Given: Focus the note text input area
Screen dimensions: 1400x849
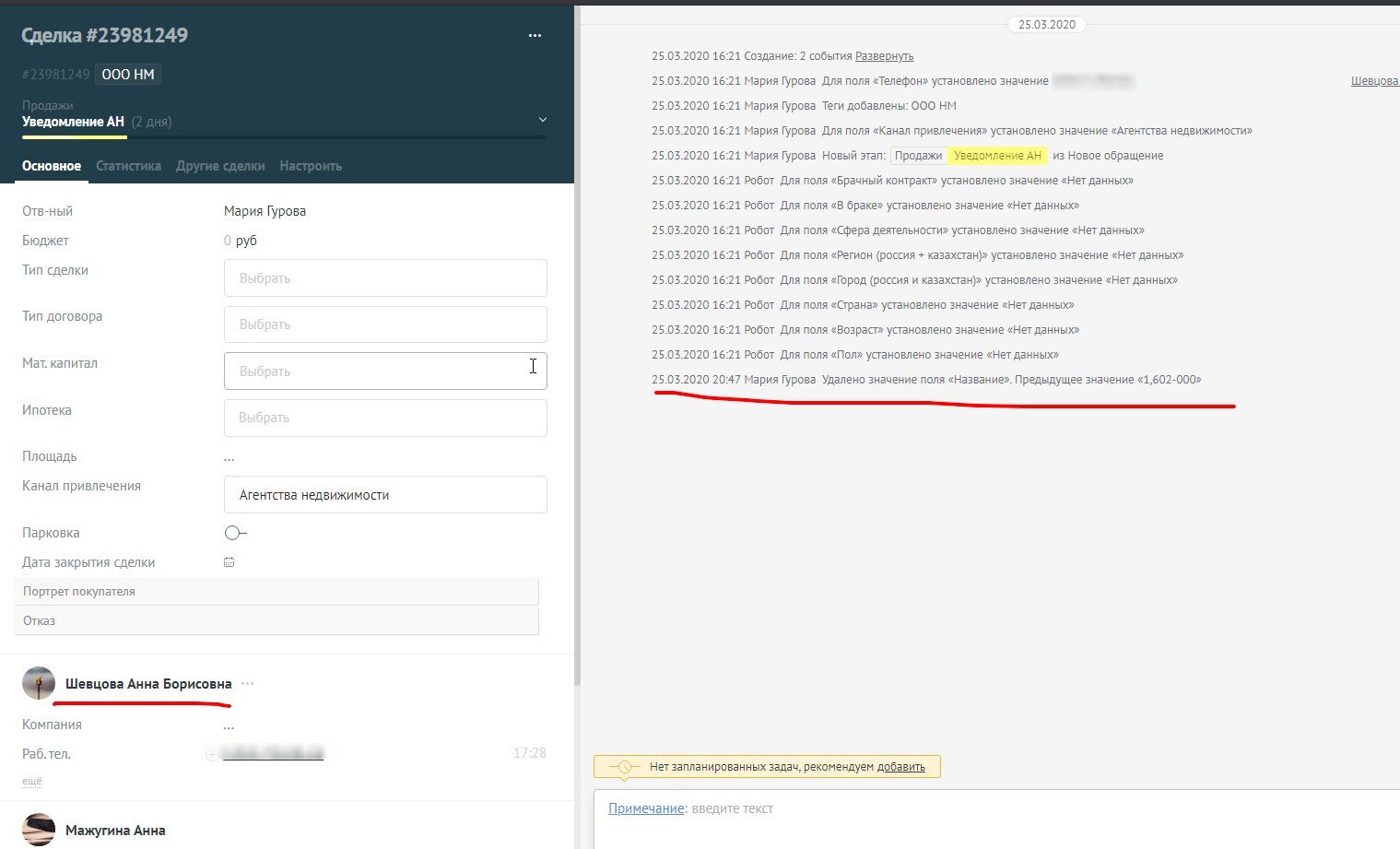Looking at the screenshot, I should coord(995,819).
